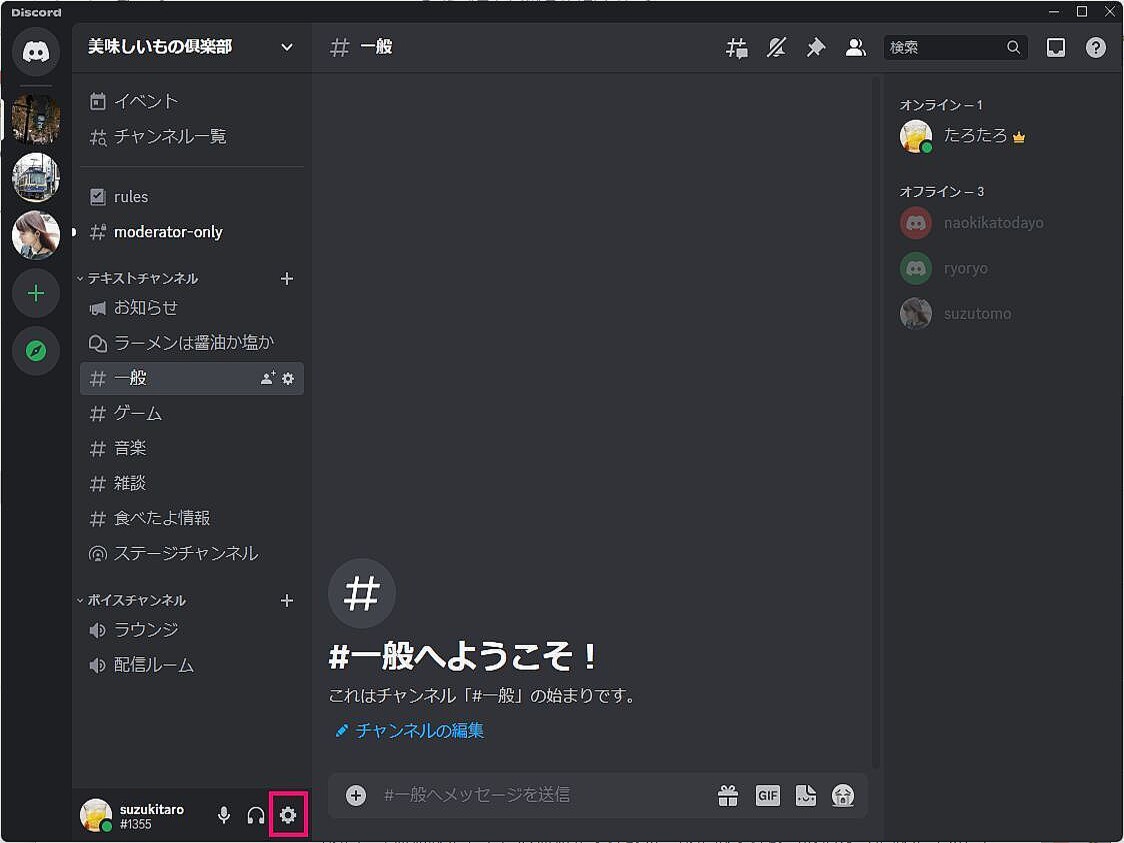Click the create invite icon next to 一般
1124x843 pixels.
266,378
